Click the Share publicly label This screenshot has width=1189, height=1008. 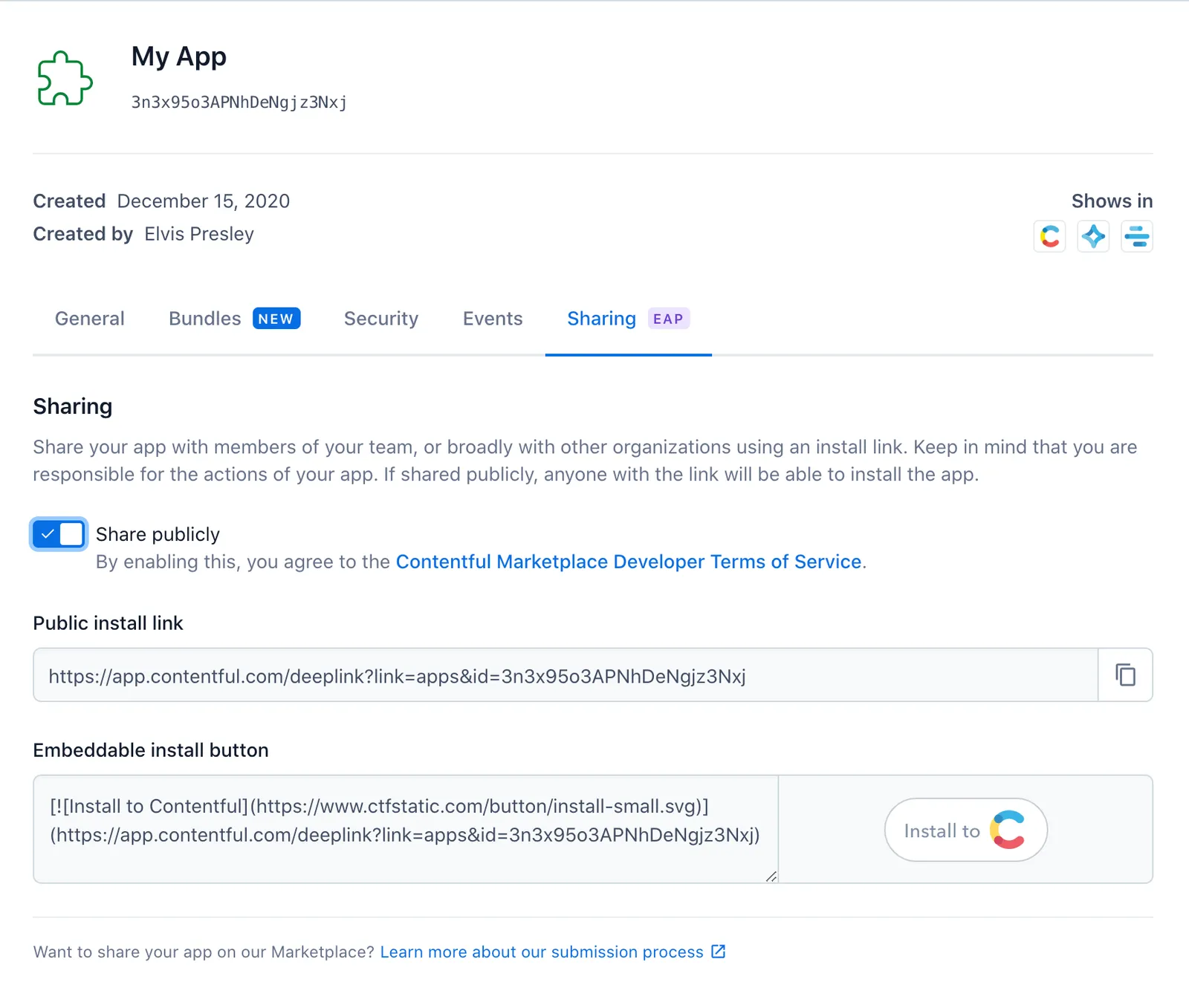pos(158,535)
